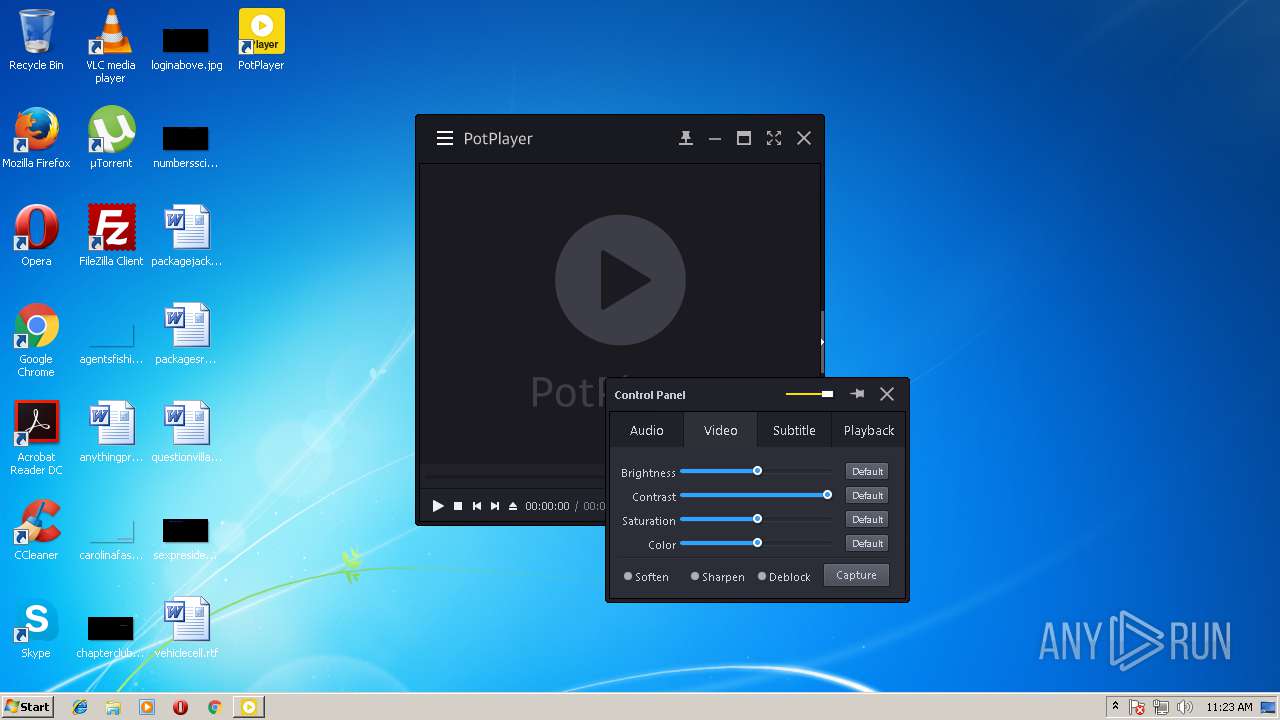Enable the Deblock option
Screen dimensions: 1280x720
(x=784, y=576)
